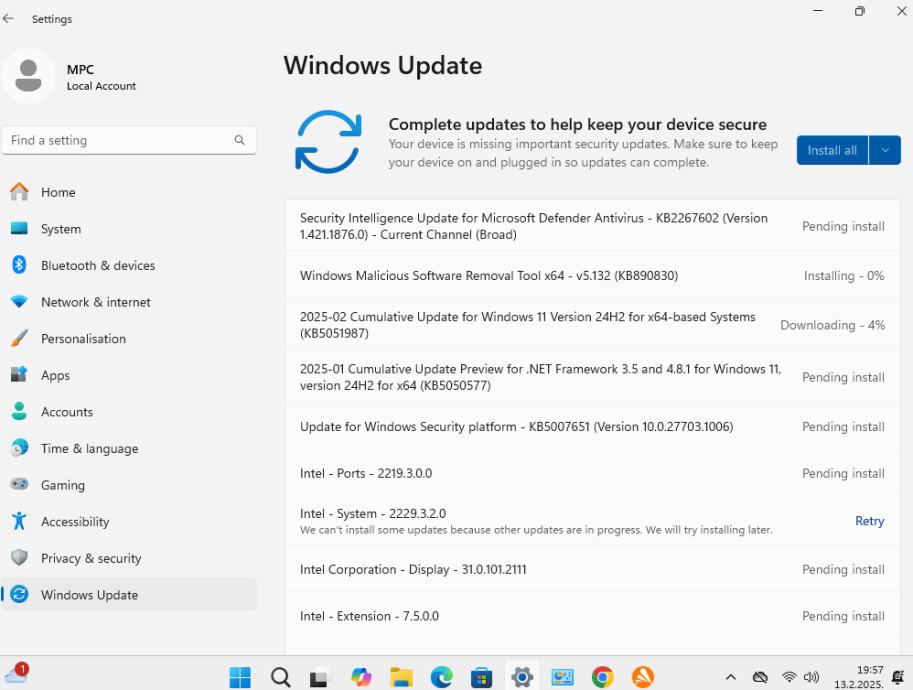Click the search magnifier in Find a setting
This screenshot has width=913, height=690.
[239, 140]
